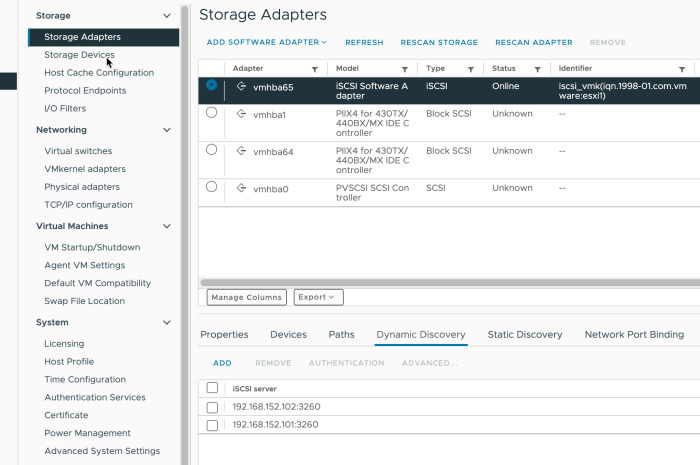The width and height of the screenshot is (700, 465).
Task: Select the vmhba0 radio button
Action: coord(211,186)
